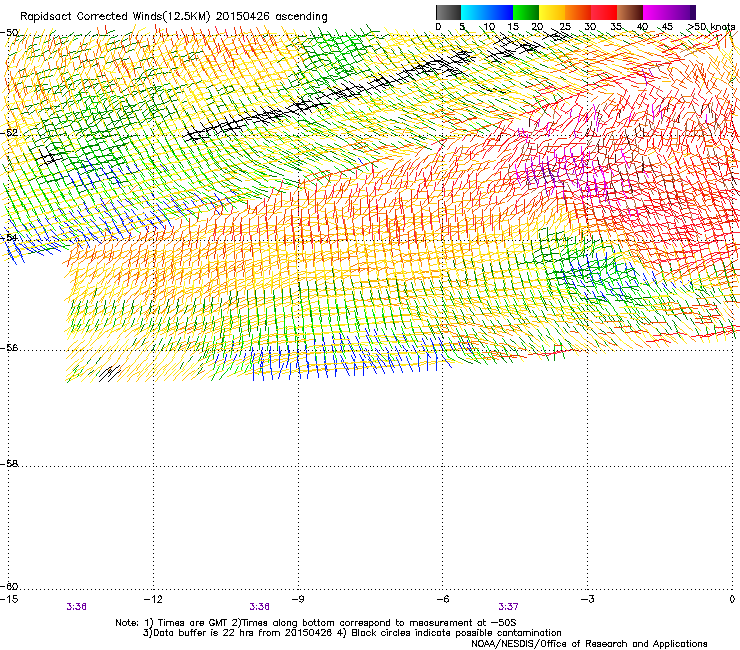Screen dimensions: 740x650
Task: Click the '-15' longitude axis label
Action: (9, 599)
